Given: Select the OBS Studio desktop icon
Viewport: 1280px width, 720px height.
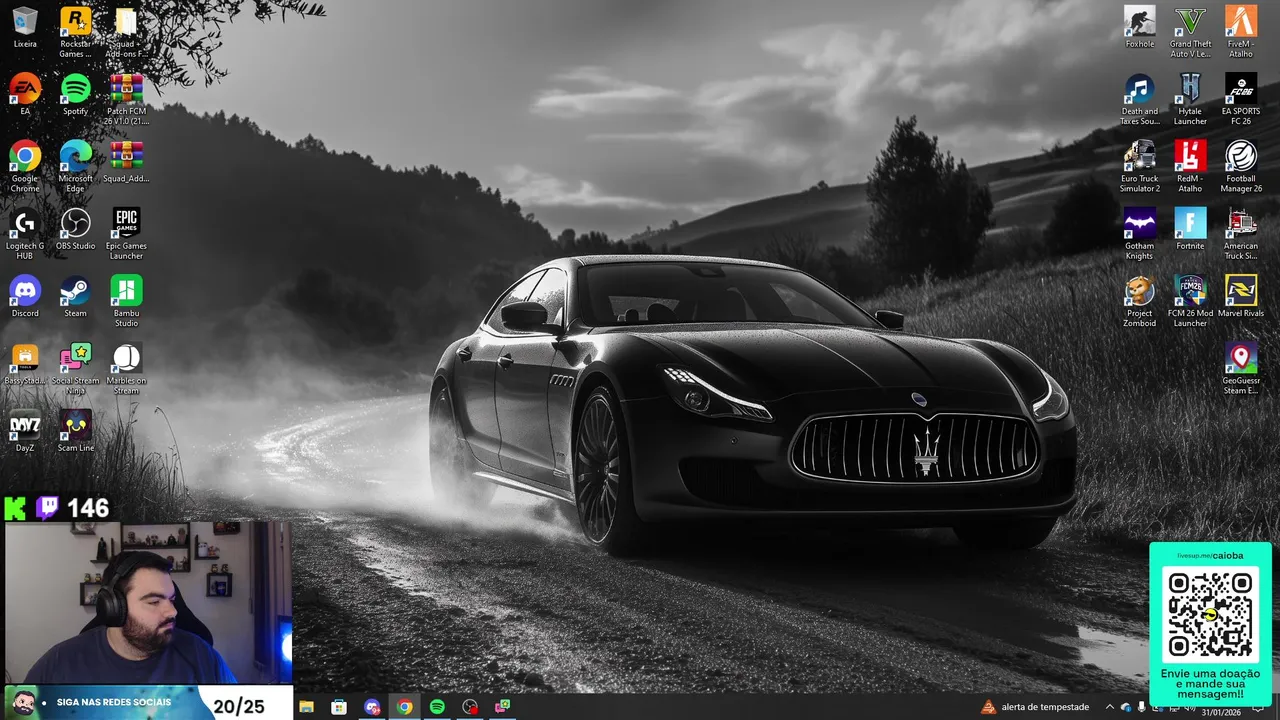Looking at the screenshot, I should [x=75, y=229].
